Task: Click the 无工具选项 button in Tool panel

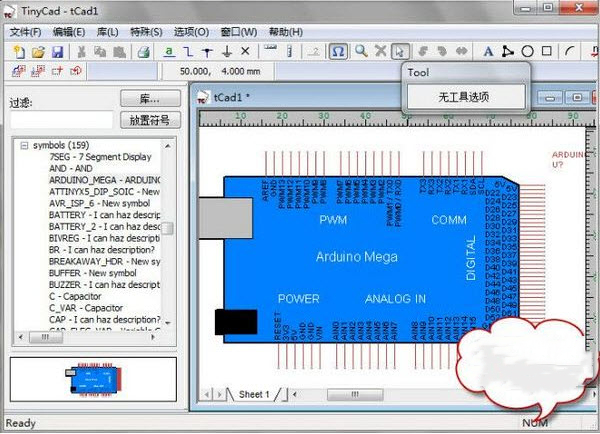Action: click(464, 96)
